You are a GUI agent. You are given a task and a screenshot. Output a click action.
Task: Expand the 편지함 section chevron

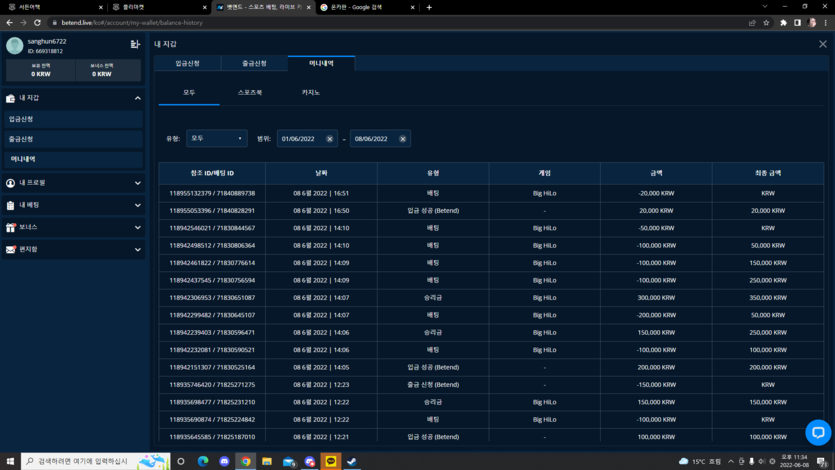pos(137,250)
